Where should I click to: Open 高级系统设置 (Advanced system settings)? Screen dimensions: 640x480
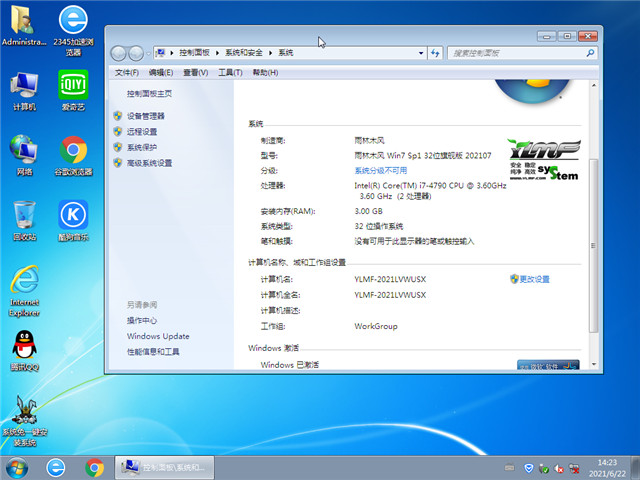pyautogui.click(x=149, y=163)
